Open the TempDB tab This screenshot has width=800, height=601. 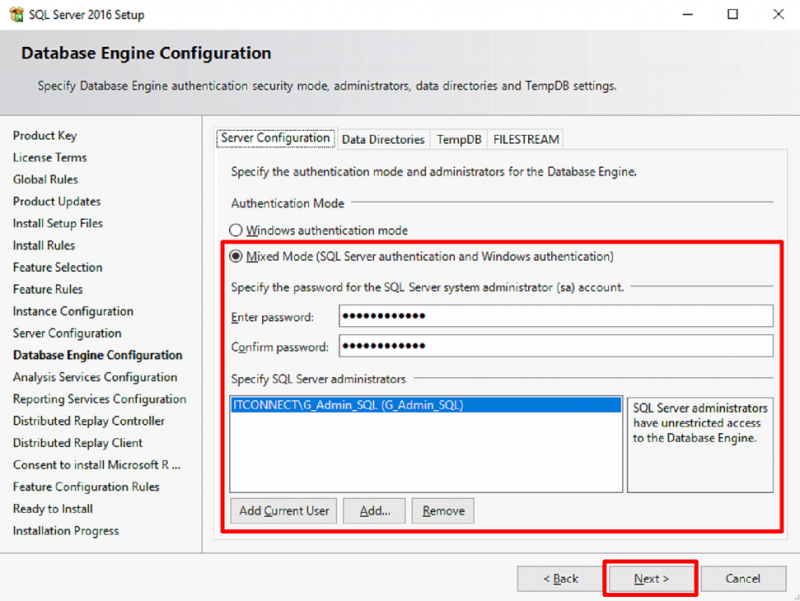click(x=458, y=139)
